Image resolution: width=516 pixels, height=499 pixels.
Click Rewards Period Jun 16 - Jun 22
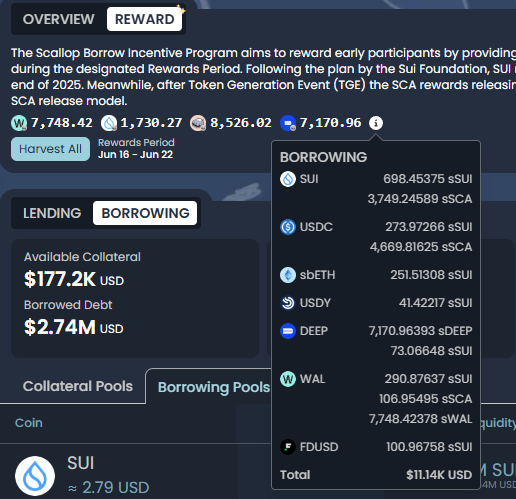(136, 149)
